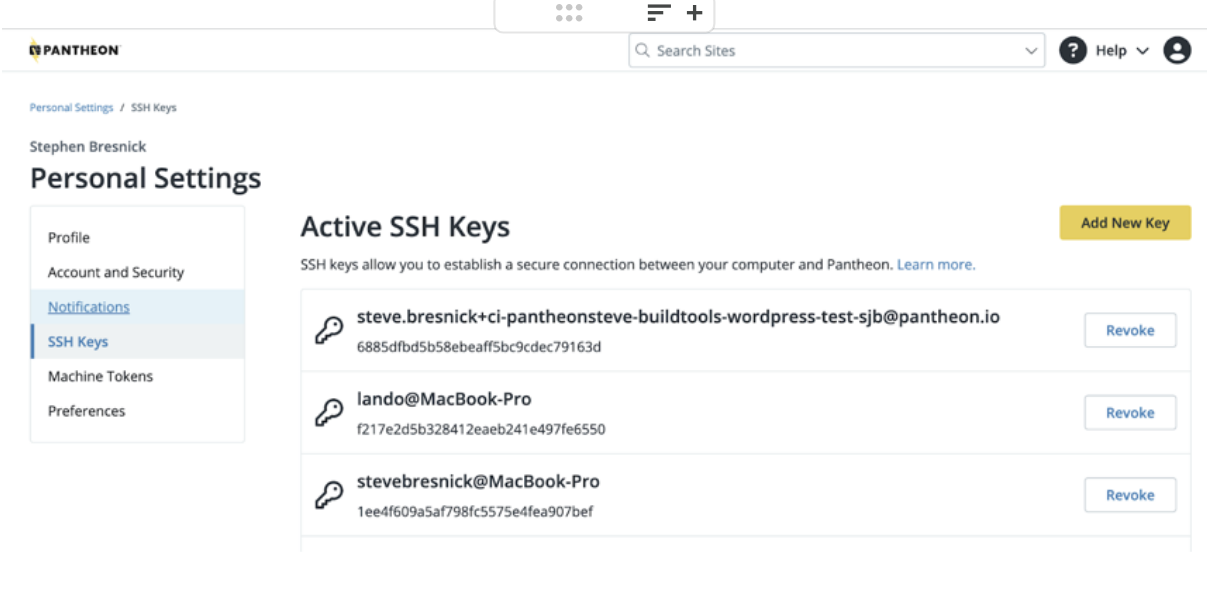
Task: Click the key icon beside lando@MacBook-Pro
Action: point(329,413)
